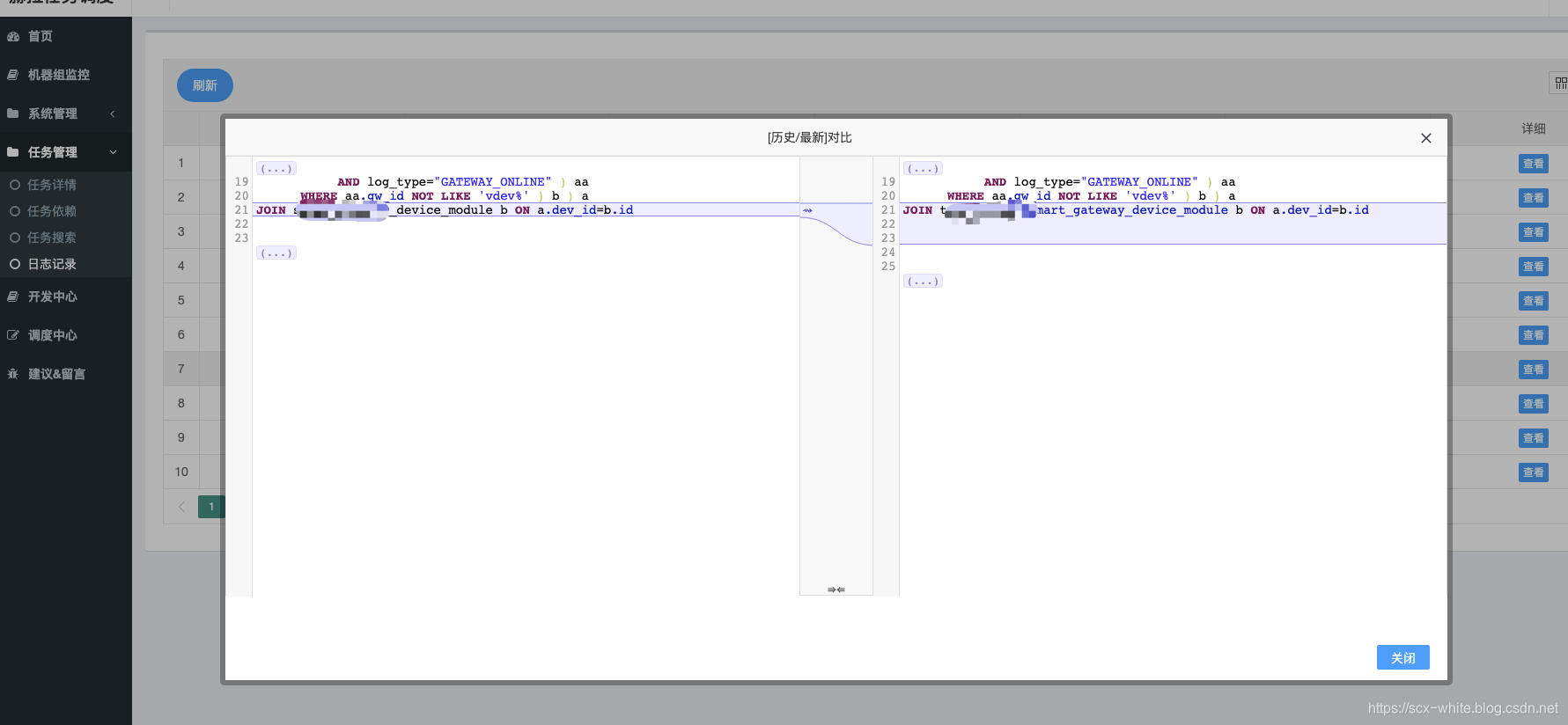Expand the top collapsed (...) block in left diff pane

tap(276, 168)
